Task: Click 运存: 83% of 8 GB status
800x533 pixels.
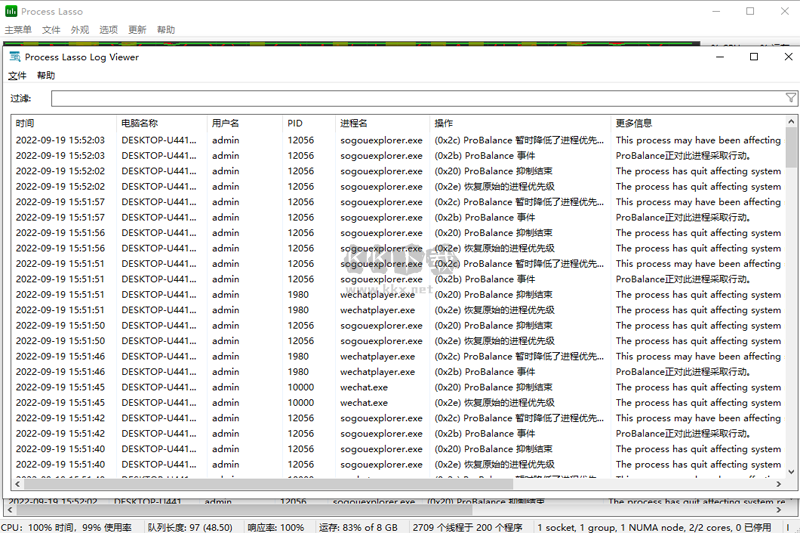Action: point(358,527)
